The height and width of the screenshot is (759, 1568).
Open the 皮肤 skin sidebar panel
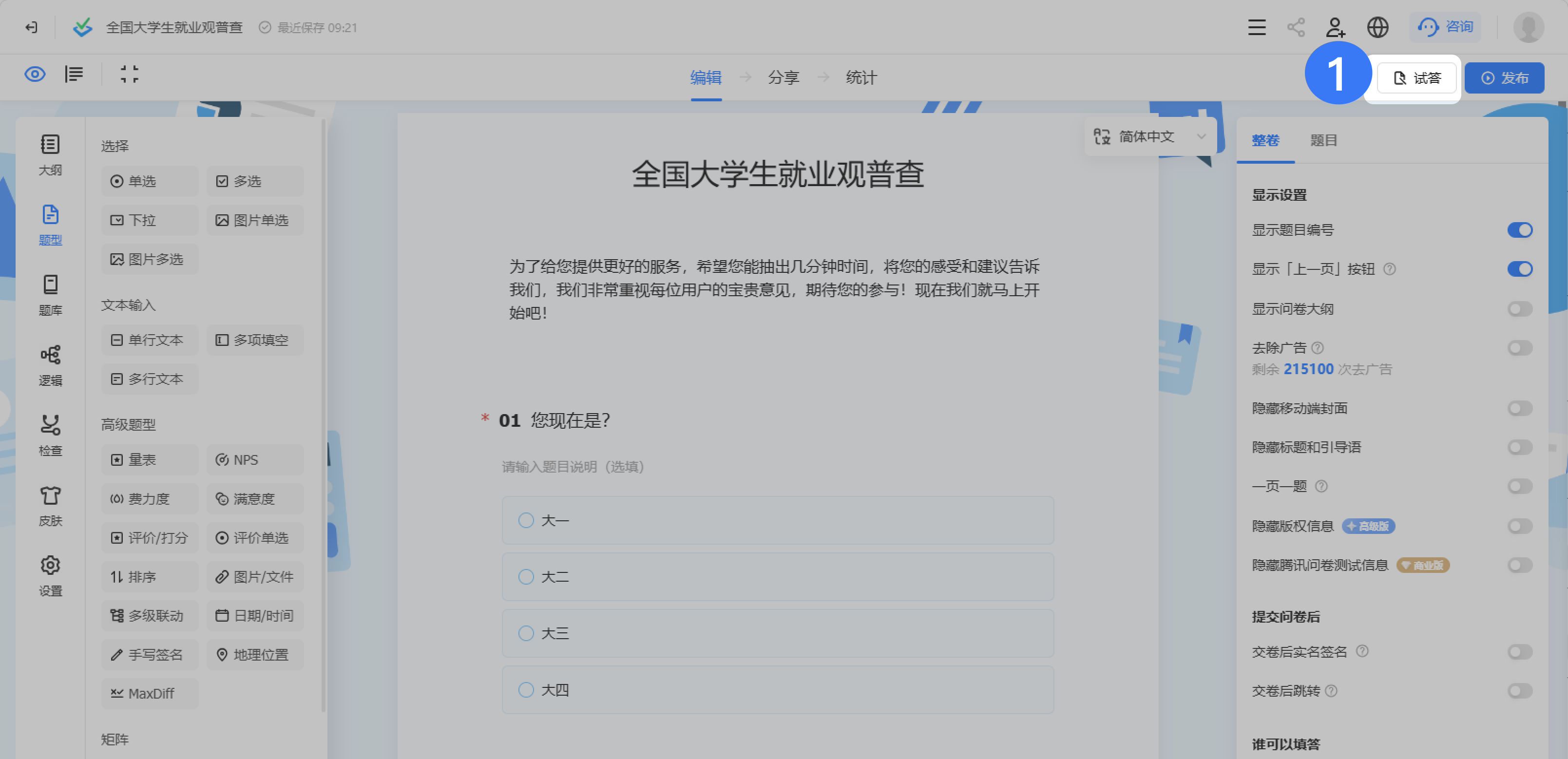(50, 505)
